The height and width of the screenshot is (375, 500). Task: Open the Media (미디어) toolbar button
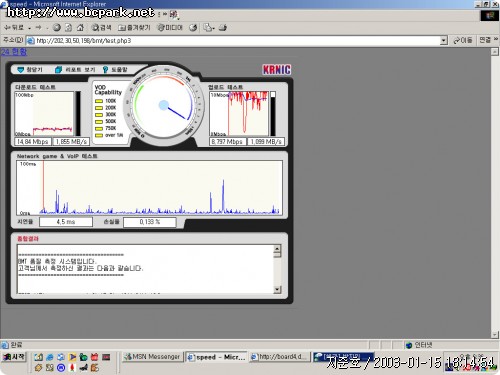pos(170,28)
